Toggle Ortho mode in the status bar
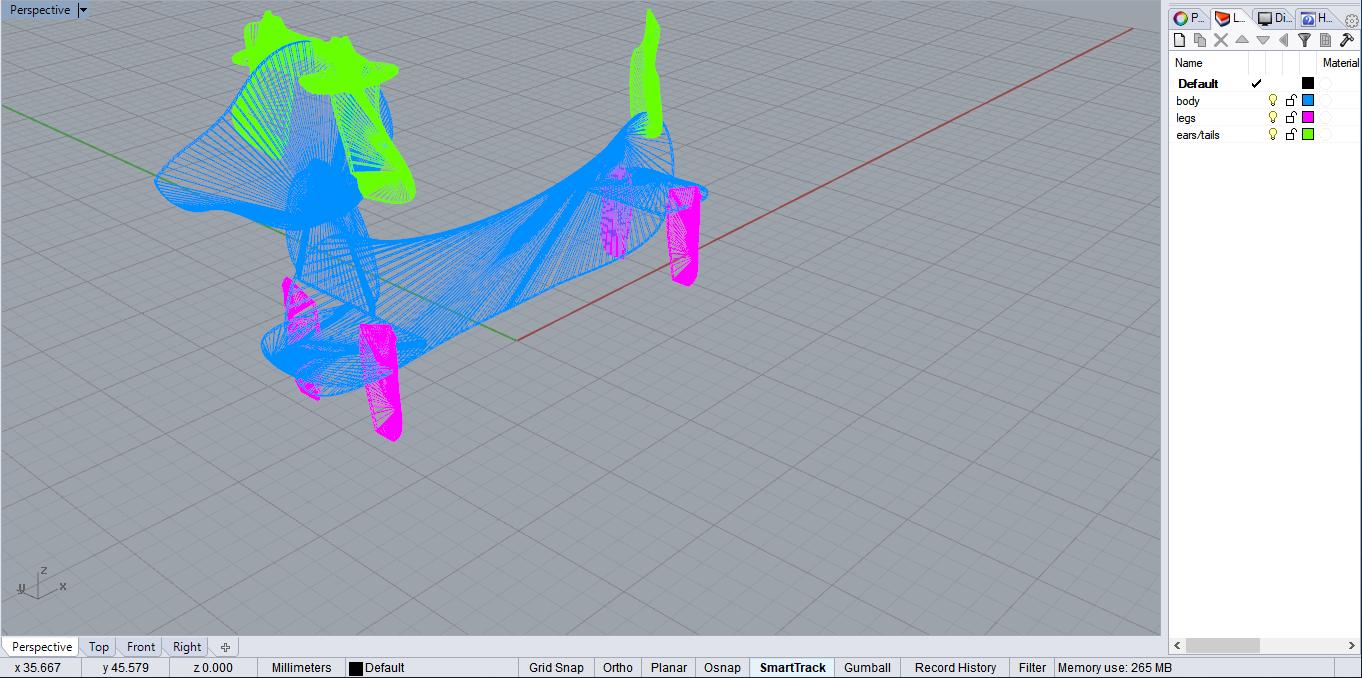Image resolution: width=1362 pixels, height=678 pixels. coord(618,668)
